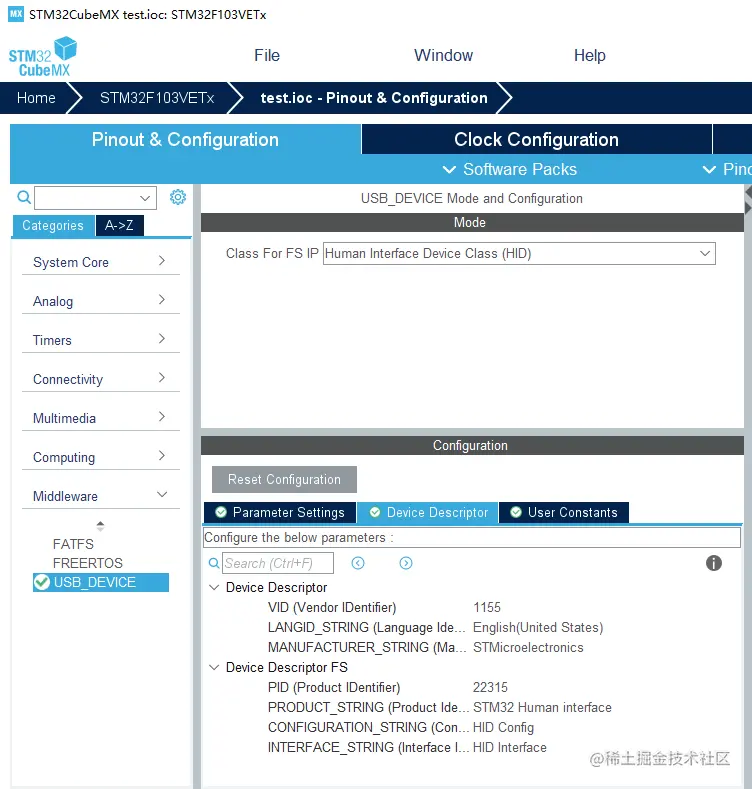Click the PRODUCT_STRING parameter label

click(x=368, y=707)
